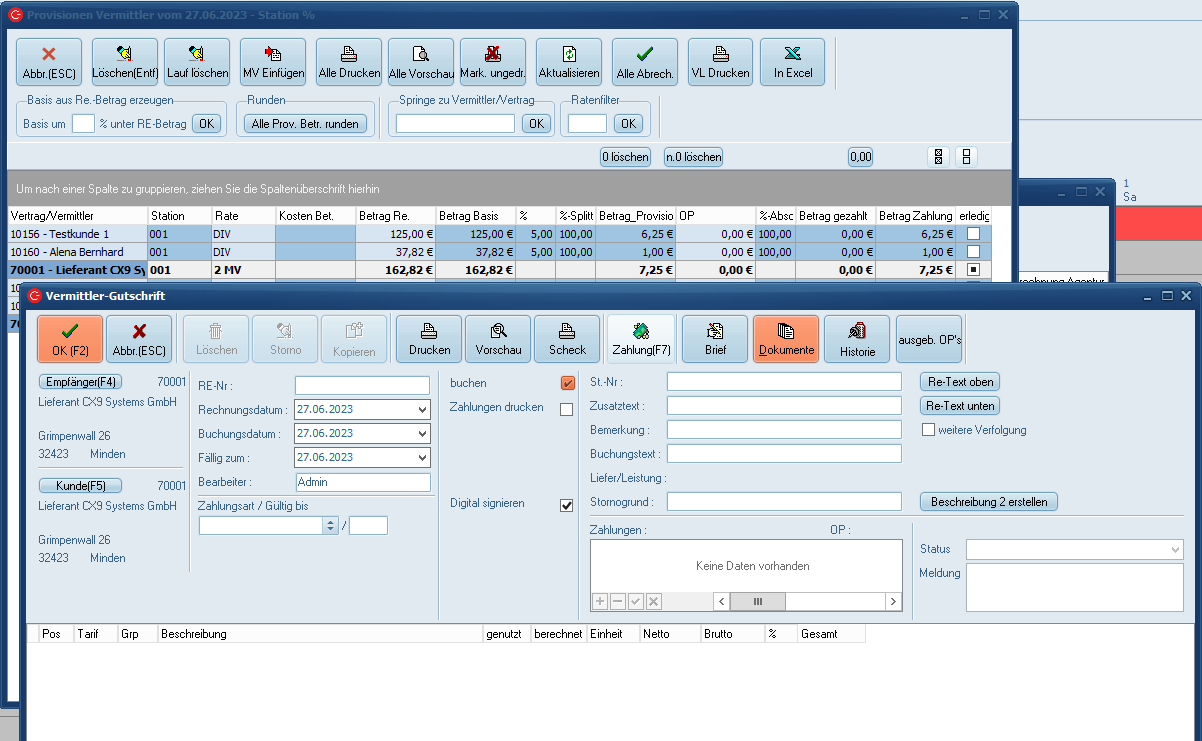Uncheck the buchen checkbox
The height and width of the screenshot is (741, 1202).
567,383
